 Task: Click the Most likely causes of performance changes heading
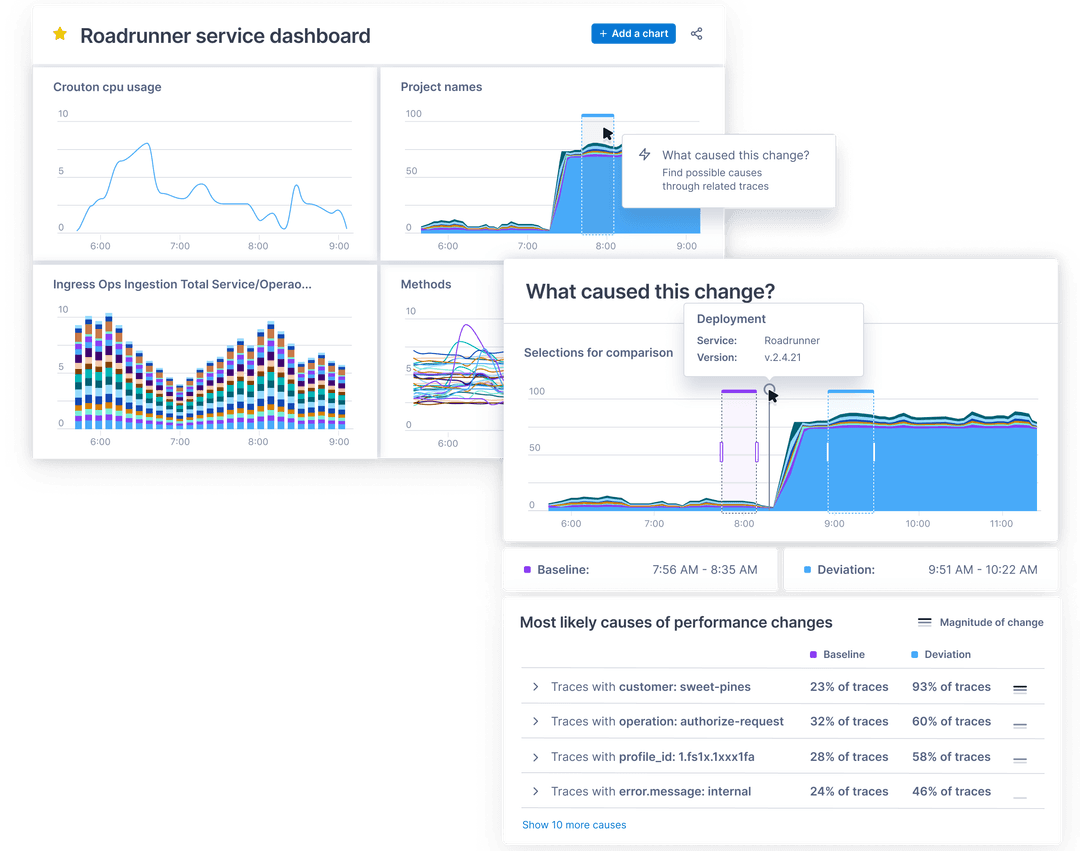click(x=676, y=622)
